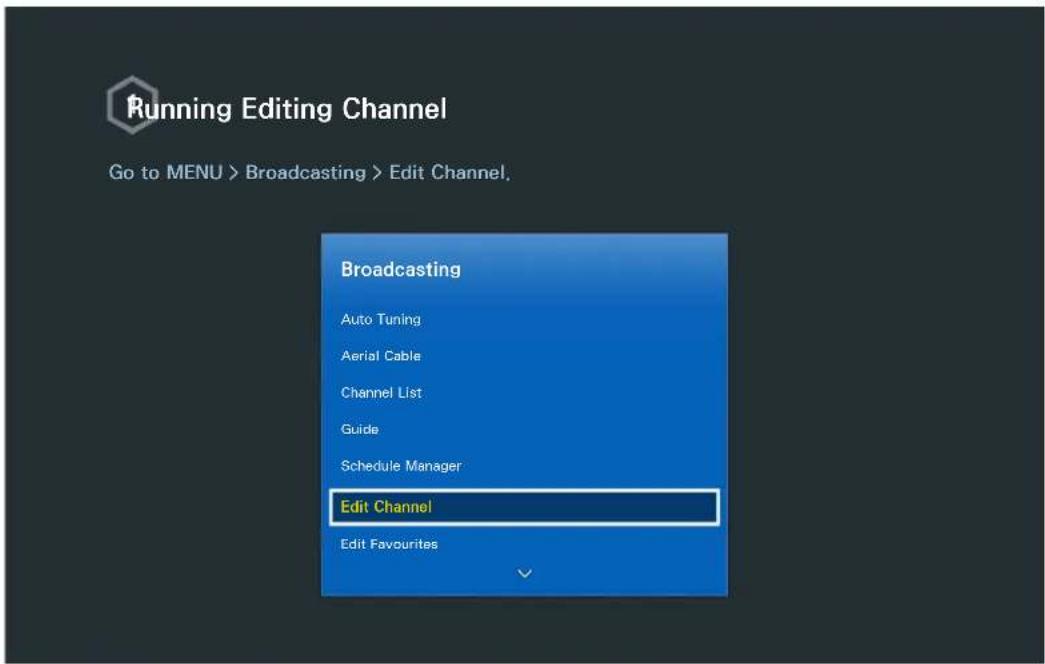The height and width of the screenshot is (664, 1045).
Task: Click the Running Editing Channel heading
Action: click(287, 109)
